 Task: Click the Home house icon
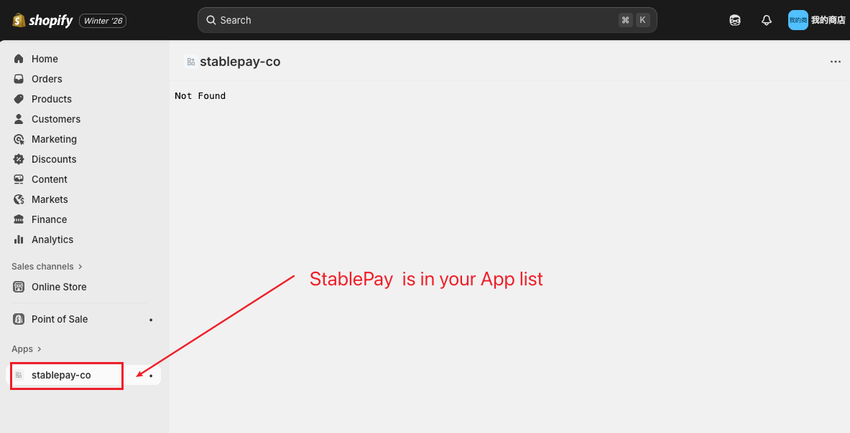pyautogui.click(x=19, y=59)
